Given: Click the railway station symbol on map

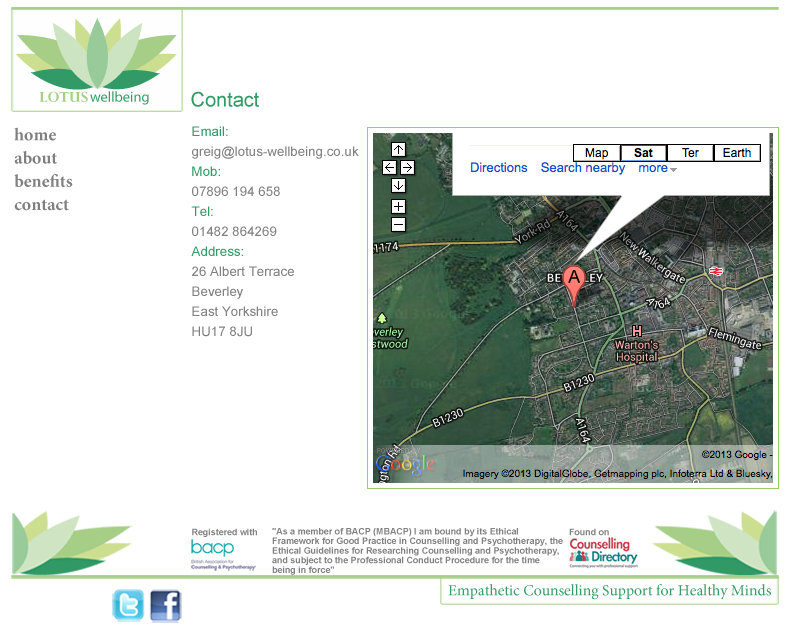Looking at the screenshot, I should (716, 271).
